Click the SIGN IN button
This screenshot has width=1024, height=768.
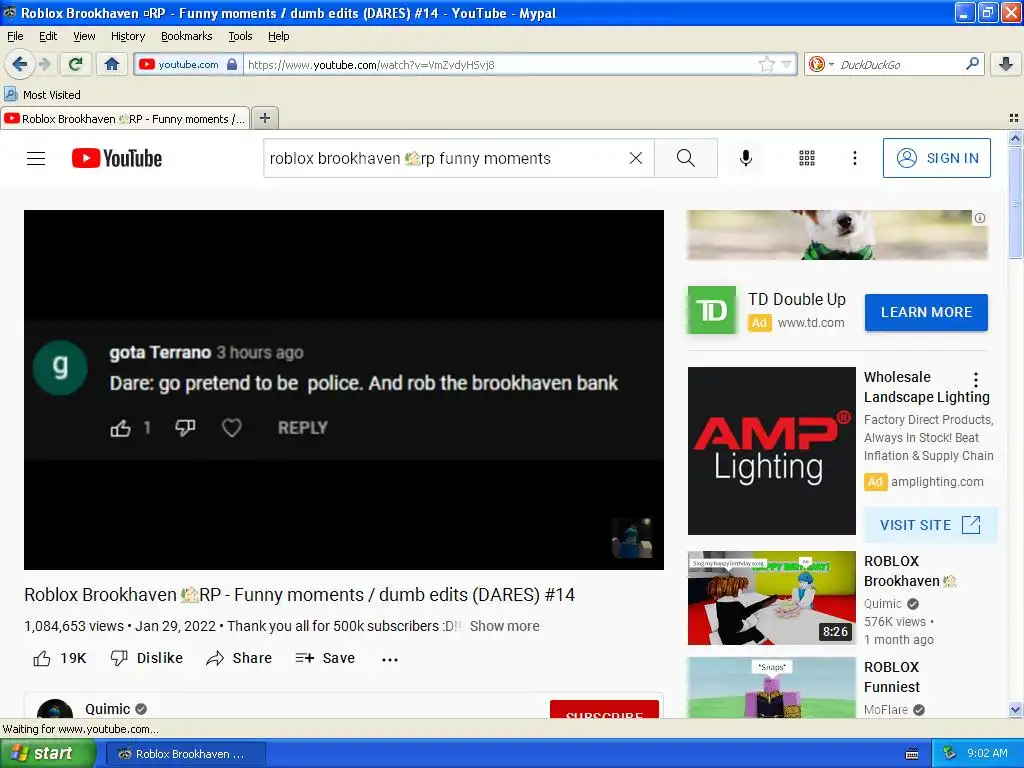936,158
